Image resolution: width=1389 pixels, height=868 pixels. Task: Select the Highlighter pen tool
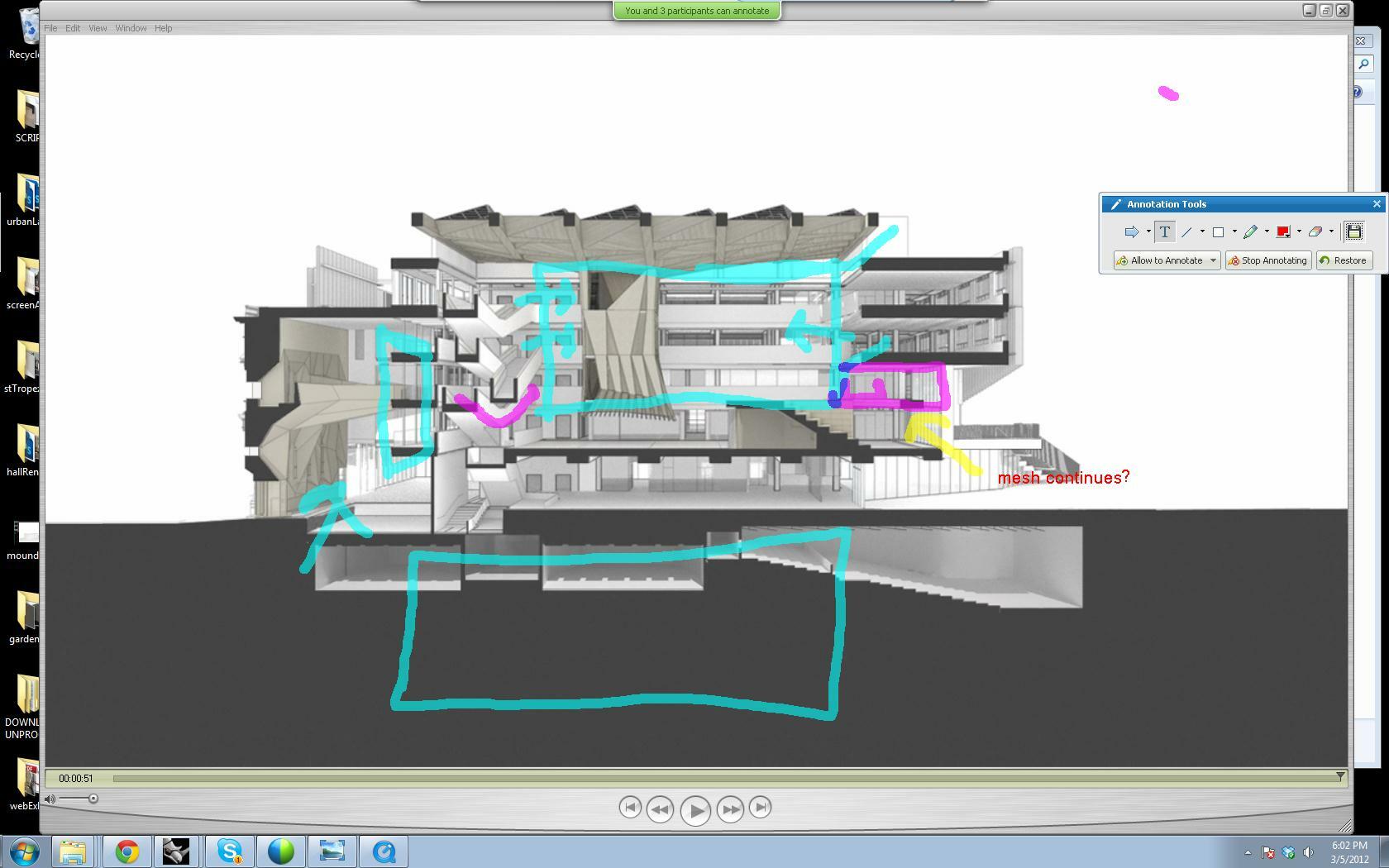[x=1250, y=232]
